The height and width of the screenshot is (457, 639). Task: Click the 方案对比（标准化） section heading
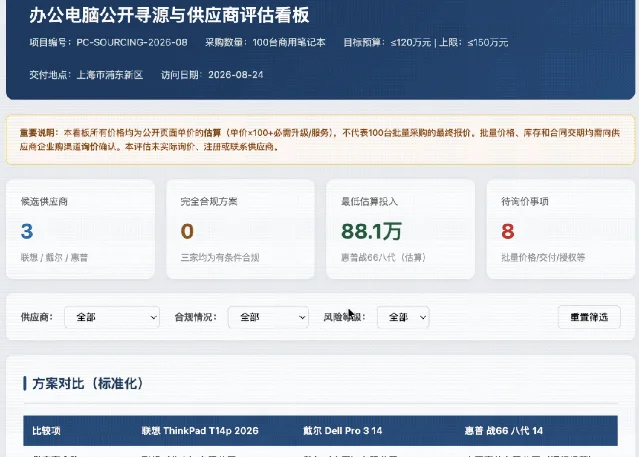click(88, 383)
